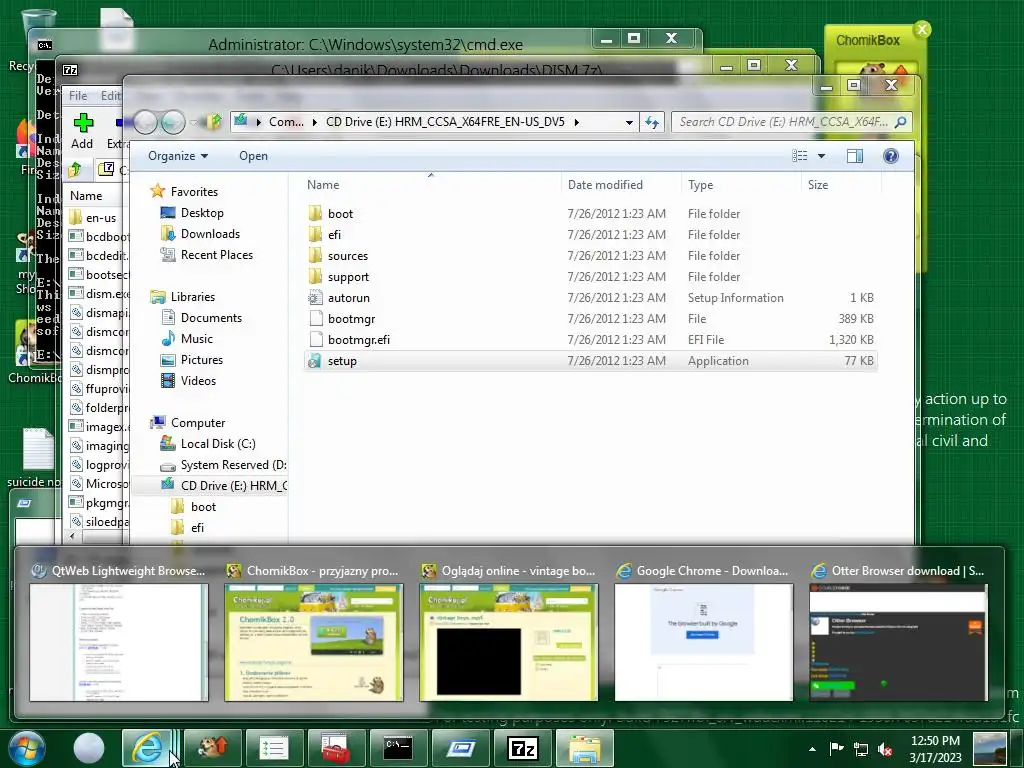This screenshot has width=1024, height=768.
Task: Open the setup application file
Action: (590, 360)
